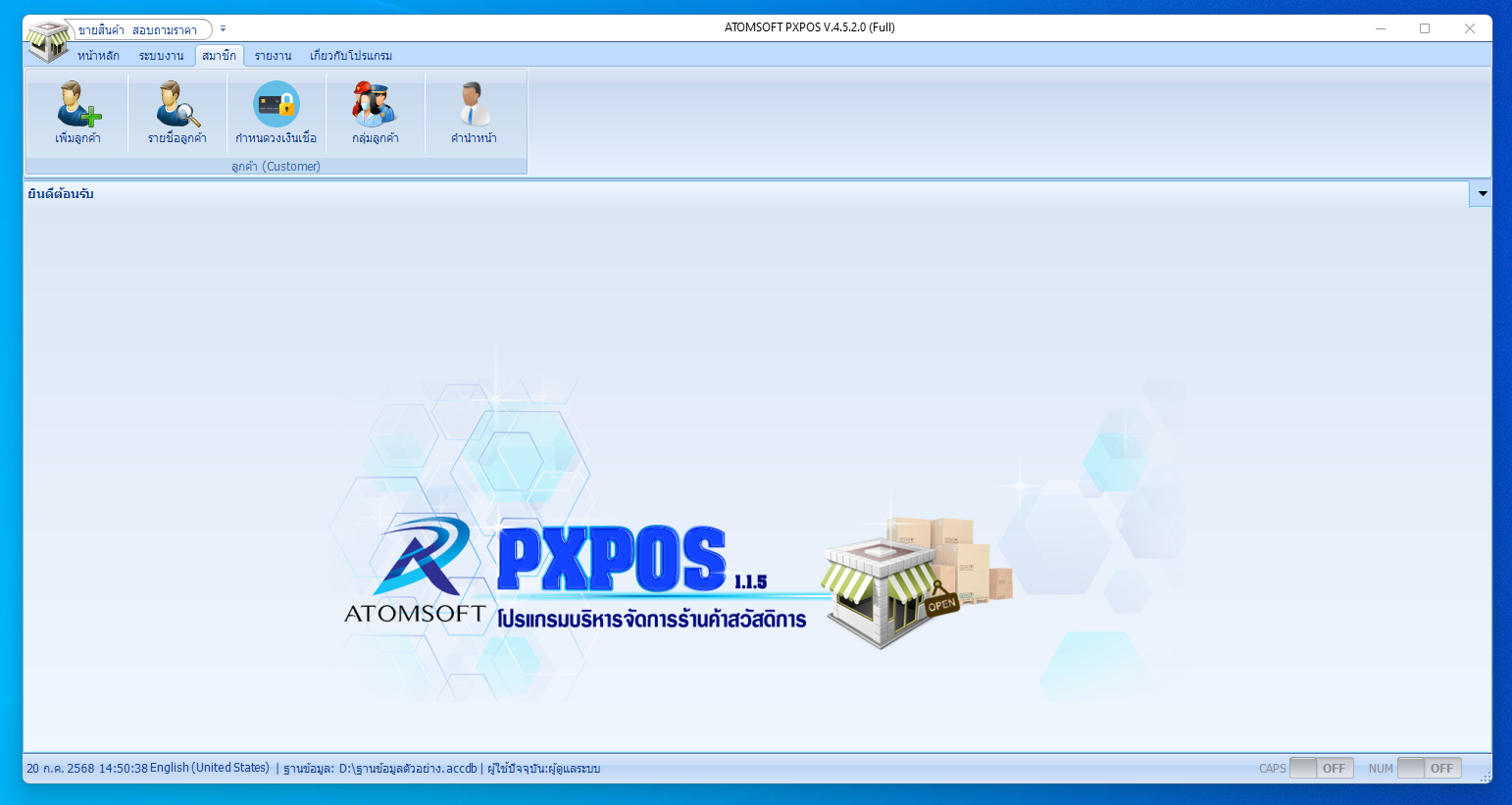
Task: Click the Atomsoft logo on welcome page
Action: (x=416, y=571)
